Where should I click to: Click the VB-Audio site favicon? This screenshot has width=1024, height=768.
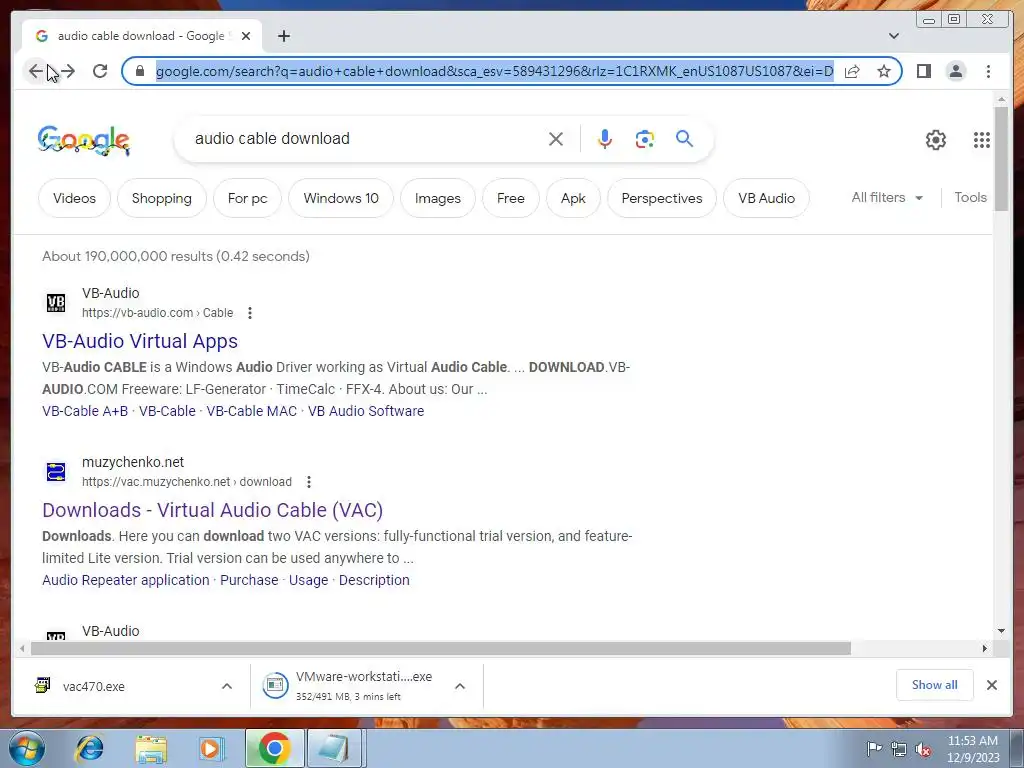(x=56, y=303)
